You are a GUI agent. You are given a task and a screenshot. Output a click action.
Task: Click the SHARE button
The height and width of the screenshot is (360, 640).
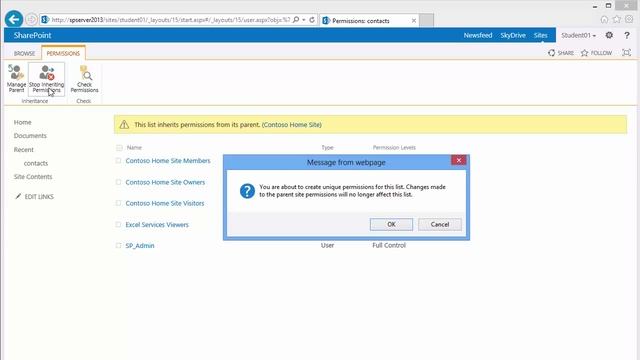561,53
